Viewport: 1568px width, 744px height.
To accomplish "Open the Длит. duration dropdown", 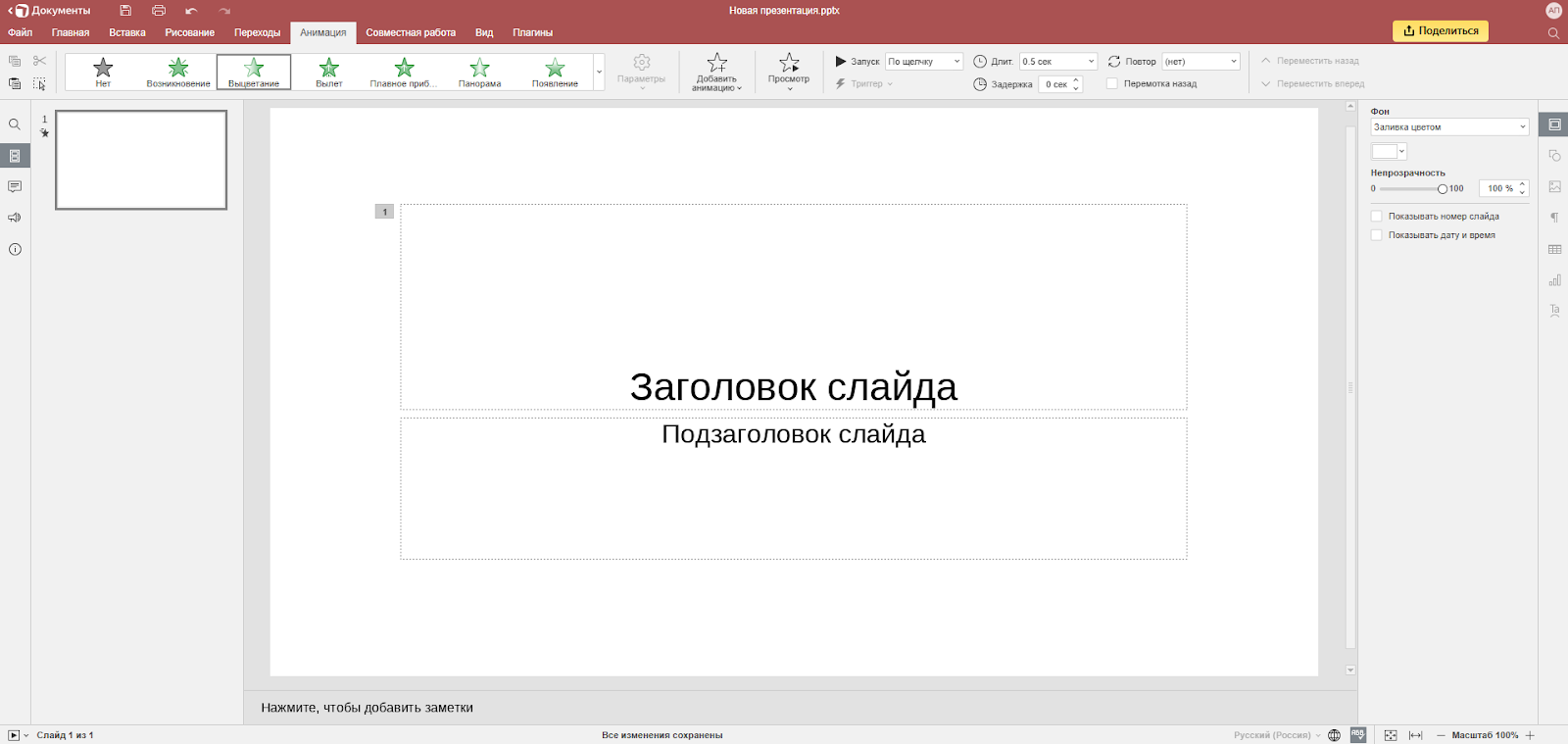I will [1058, 61].
